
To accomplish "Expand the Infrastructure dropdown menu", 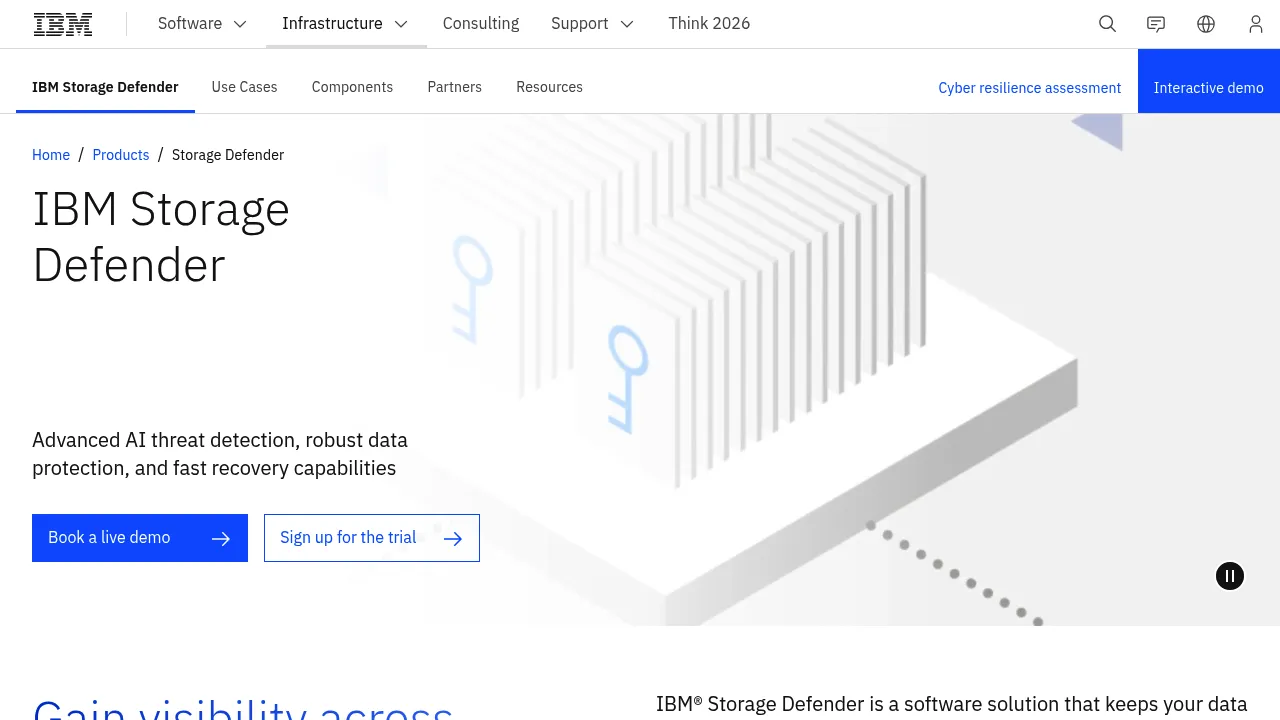I will point(346,24).
